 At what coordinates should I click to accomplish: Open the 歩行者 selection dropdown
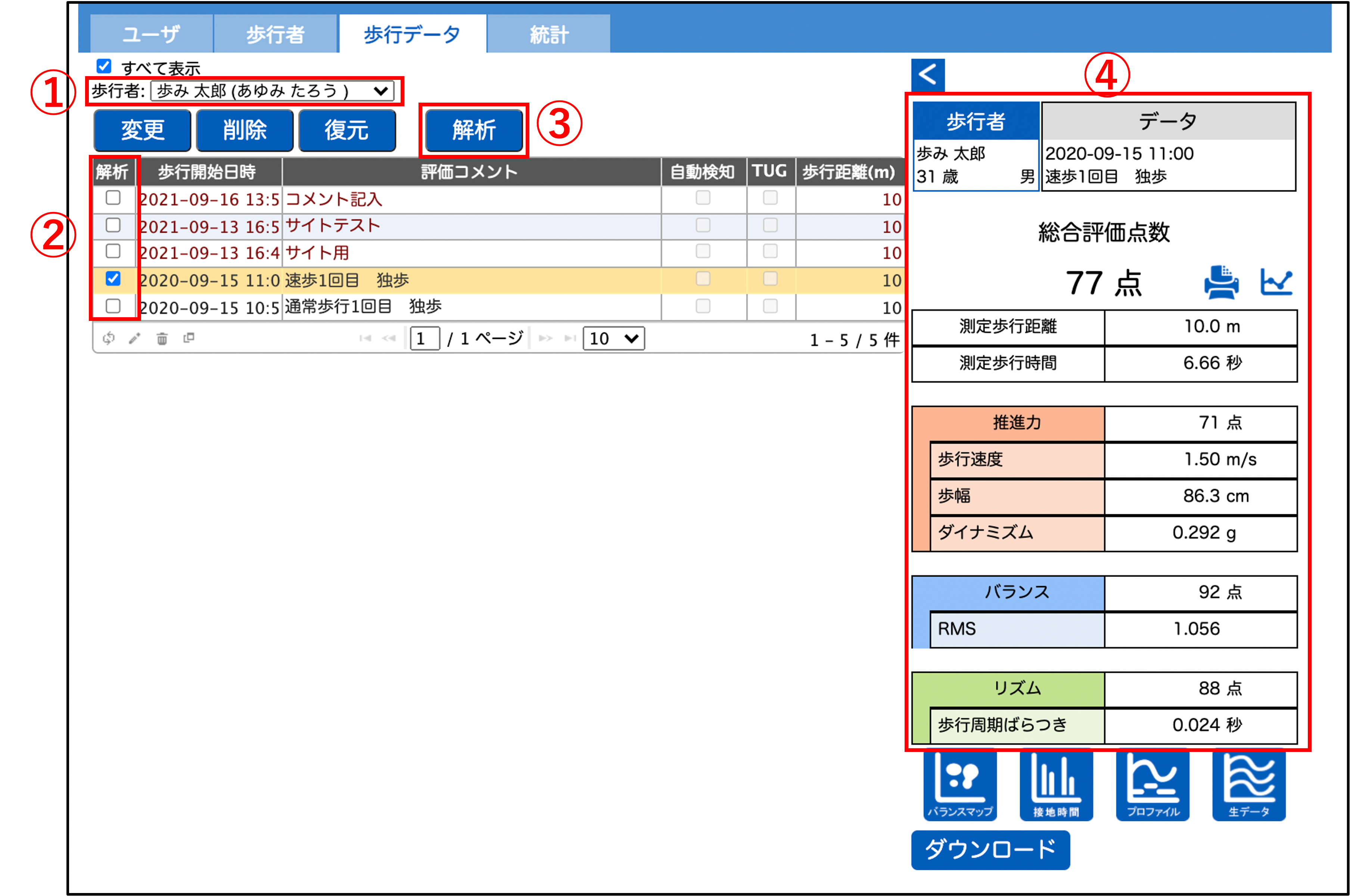[x=272, y=91]
